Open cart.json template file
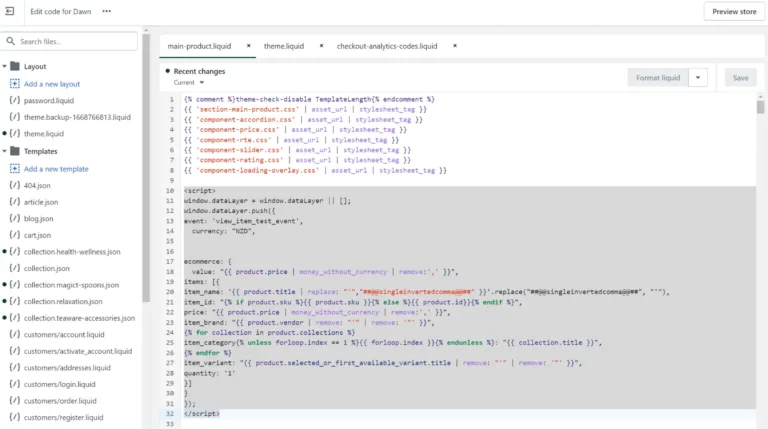This screenshot has height=429, width=768. coord(37,236)
